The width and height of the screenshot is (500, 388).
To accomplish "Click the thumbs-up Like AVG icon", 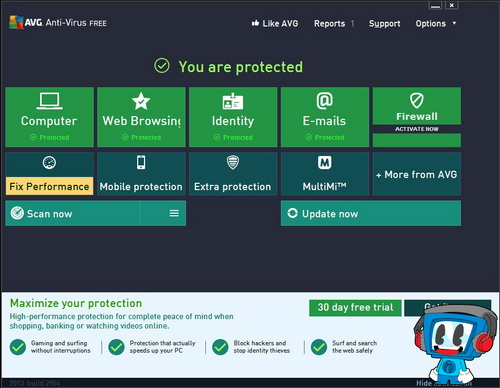I will (x=255, y=23).
